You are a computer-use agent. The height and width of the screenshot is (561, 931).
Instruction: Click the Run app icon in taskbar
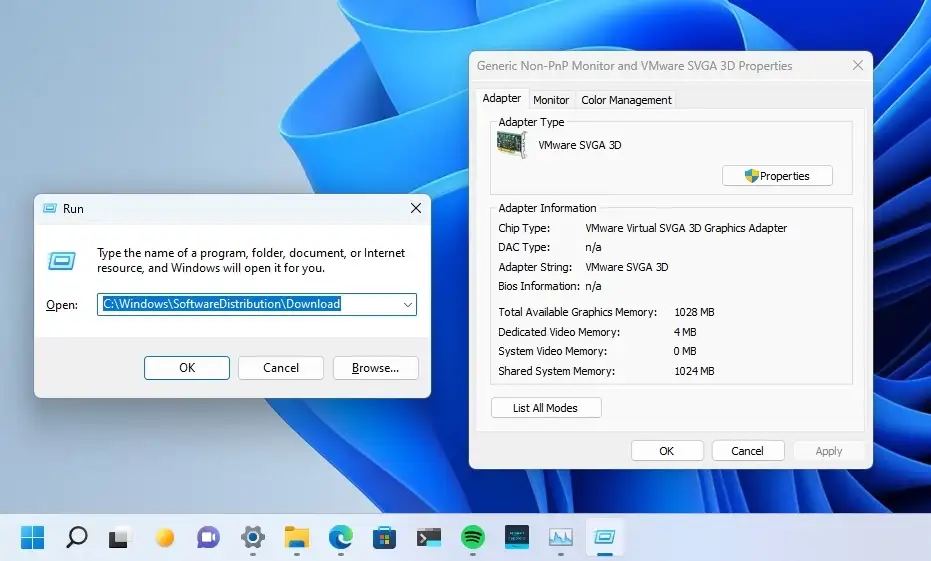(x=605, y=538)
